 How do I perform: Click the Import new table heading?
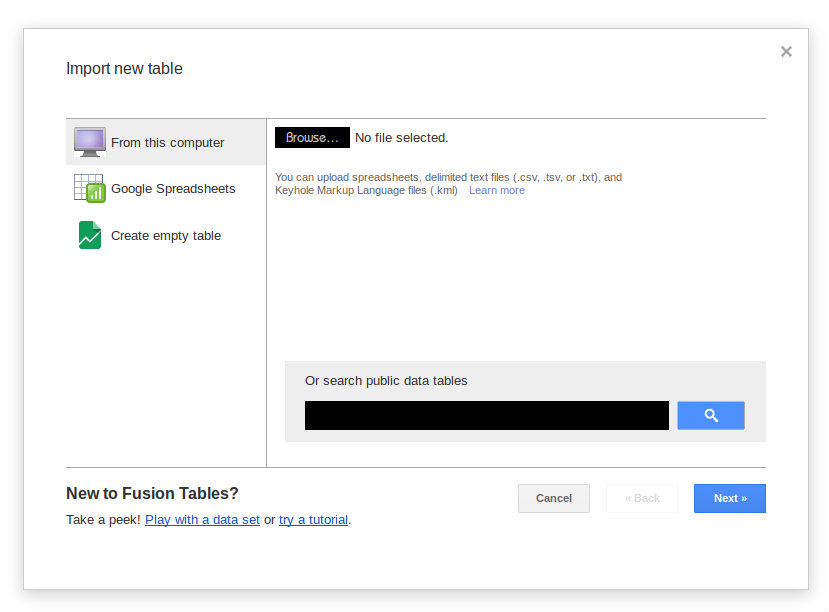[124, 69]
